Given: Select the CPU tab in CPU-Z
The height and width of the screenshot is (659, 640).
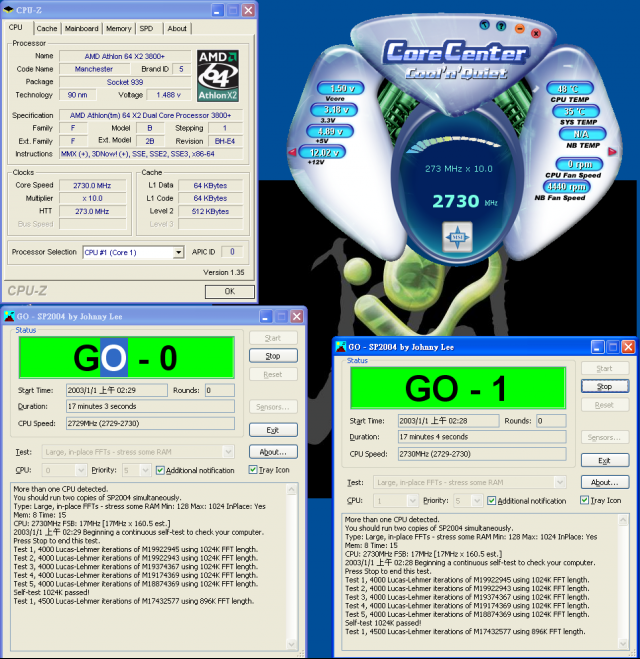Looking at the screenshot, I should [16, 27].
